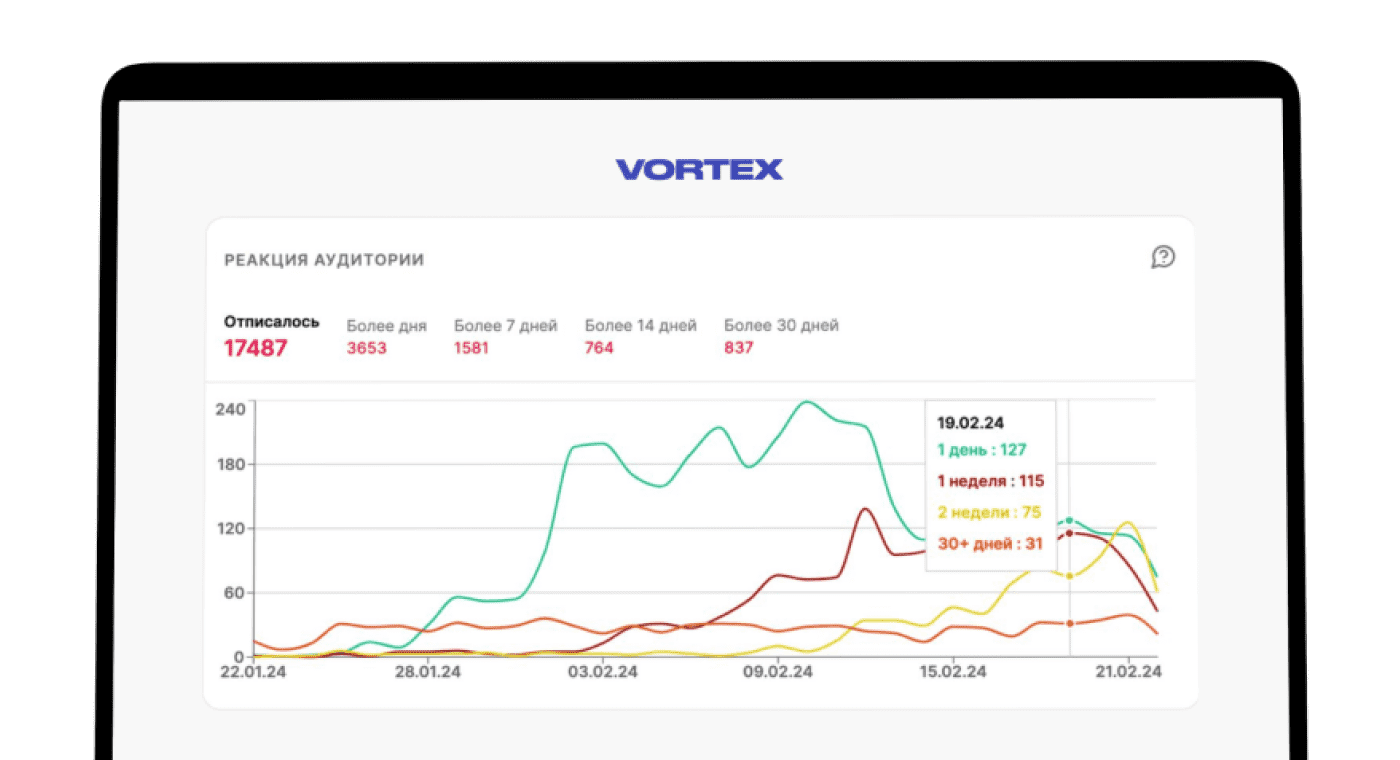Click tooltip date 19.02.24
Screen dimensions: 1400x760
click(x=970, y=423)
